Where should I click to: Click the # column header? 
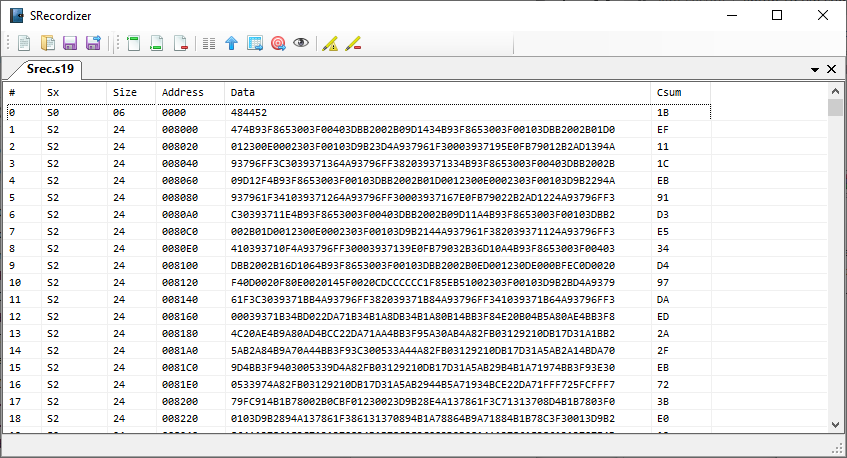pyautogui.click(x=22, y=92)
